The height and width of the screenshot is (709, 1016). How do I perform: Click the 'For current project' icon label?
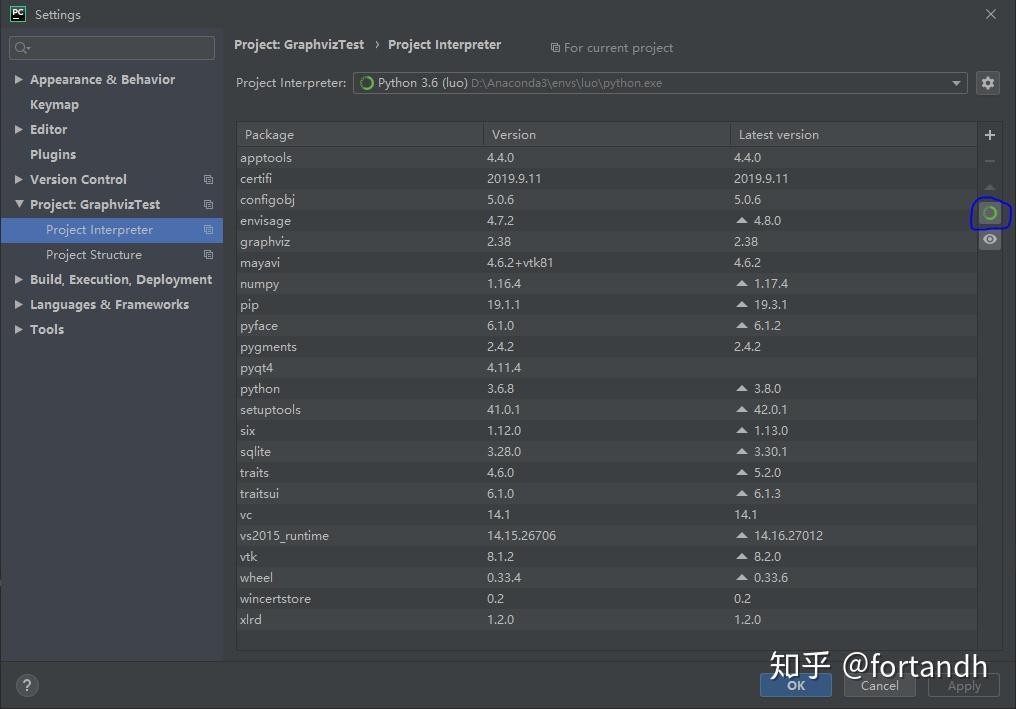[611, 47]
